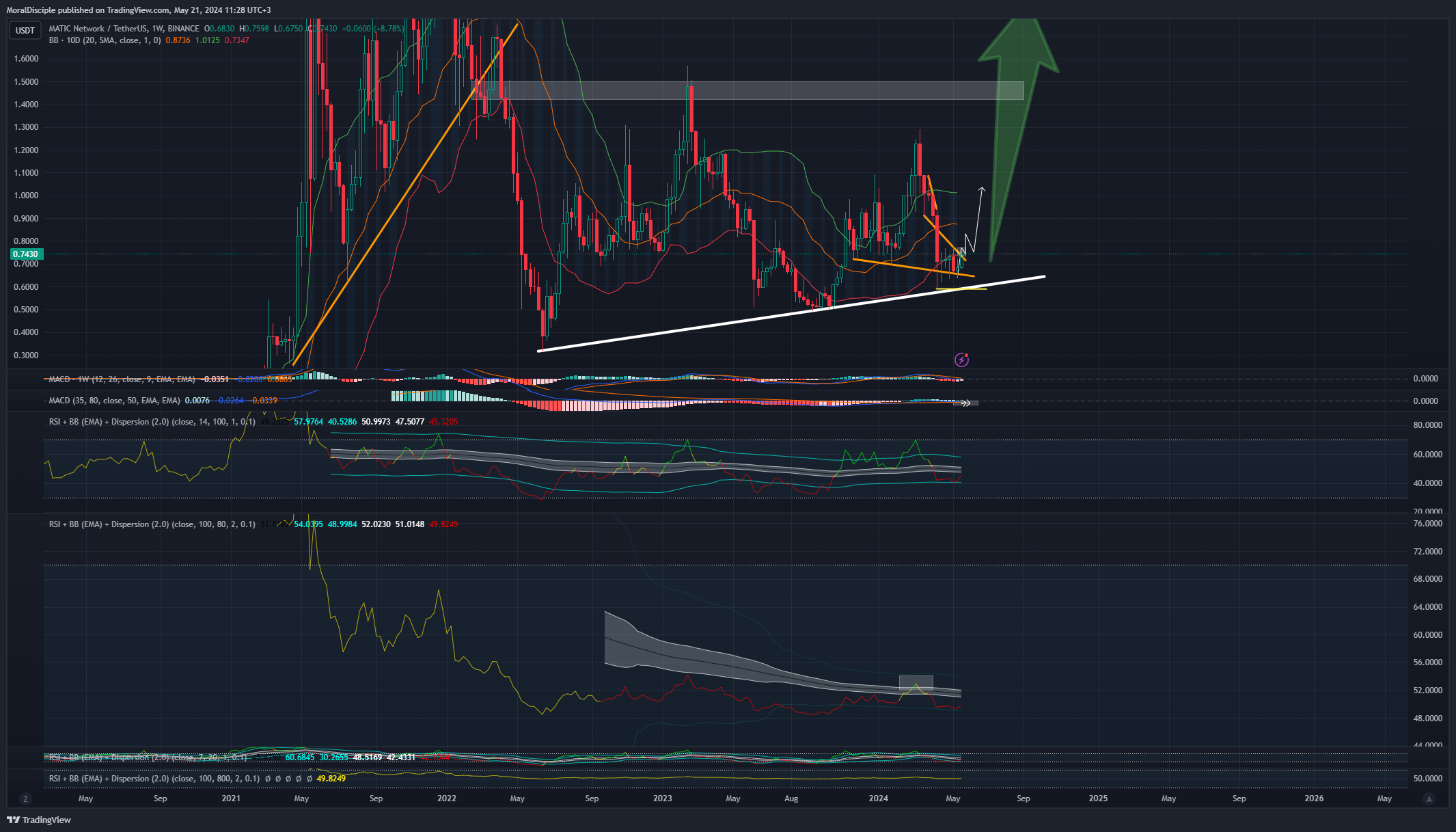Screen dimensions: 1456x832
Task: Select RSI + BB legend with close, 100, 800
Action: click(154, 779)
